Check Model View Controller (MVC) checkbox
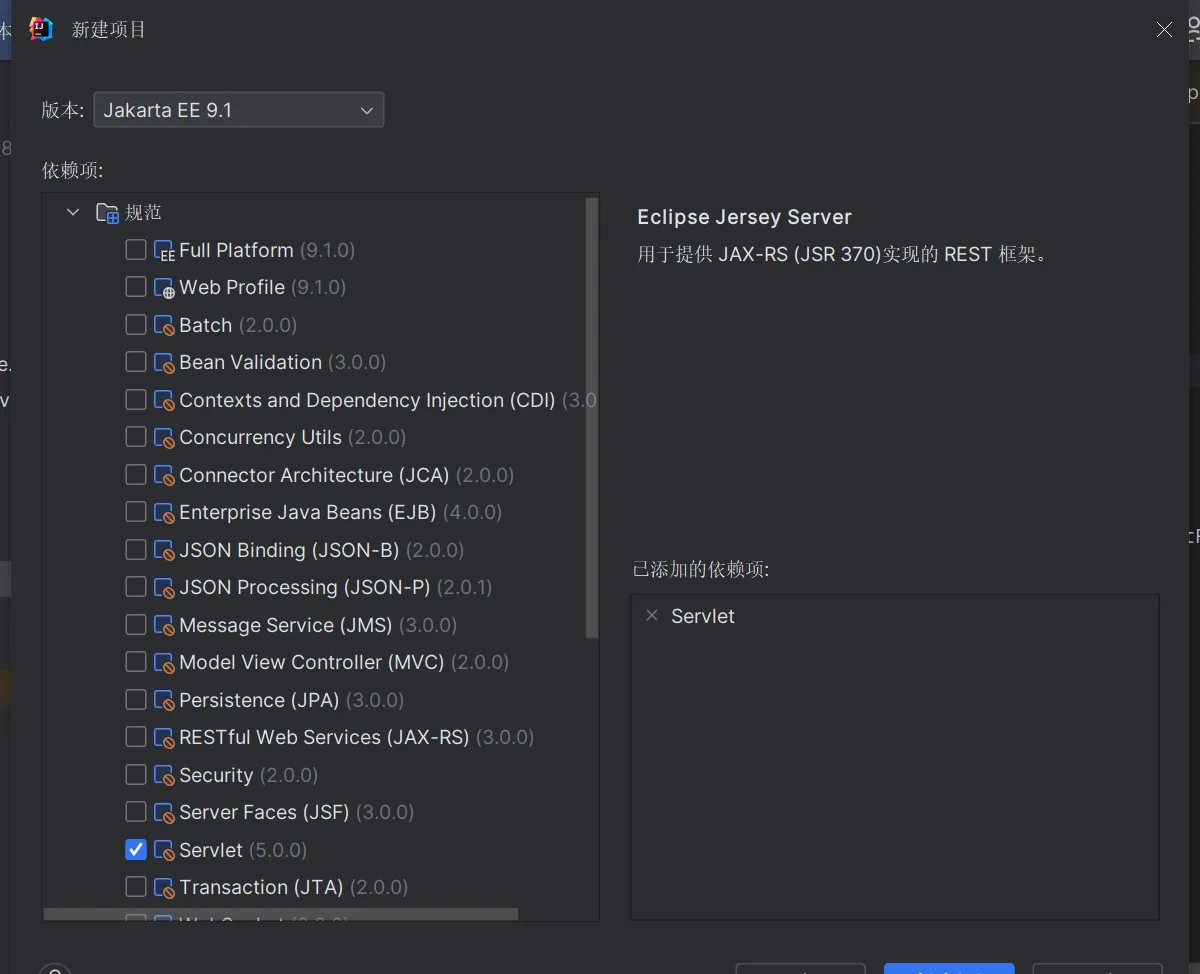Screen dimensions: 1200x974 click(x=136, y=662)
